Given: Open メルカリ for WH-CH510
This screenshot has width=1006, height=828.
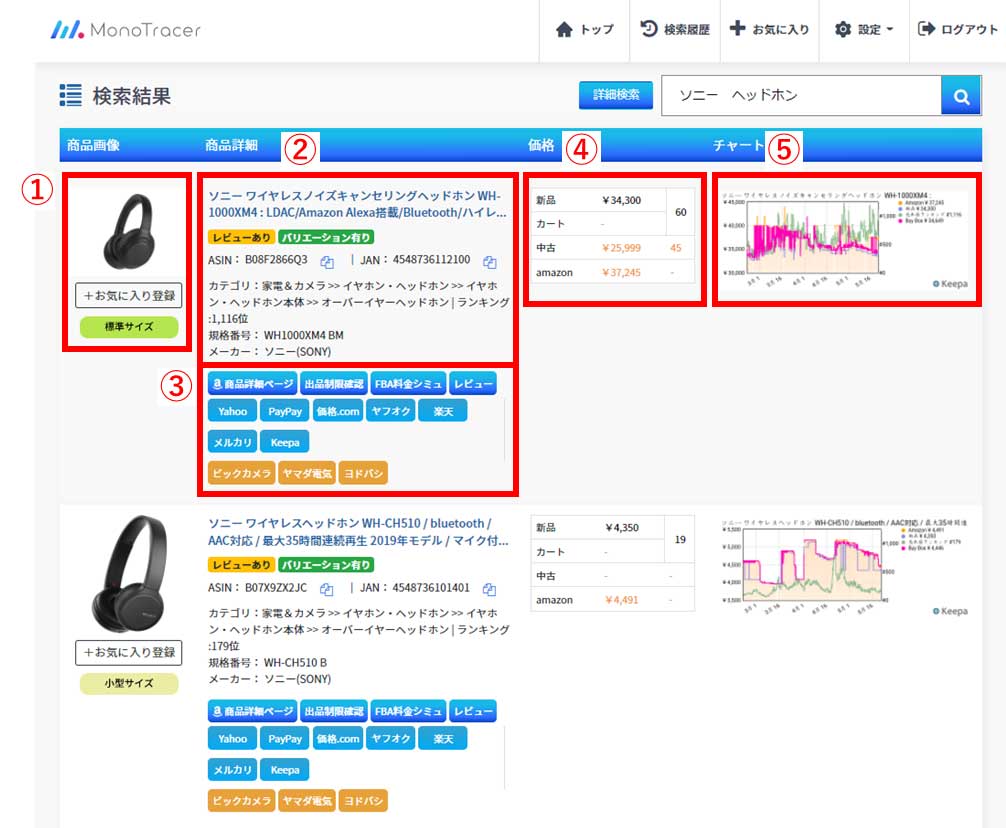Looking at the screenshot, I should 232,769.
